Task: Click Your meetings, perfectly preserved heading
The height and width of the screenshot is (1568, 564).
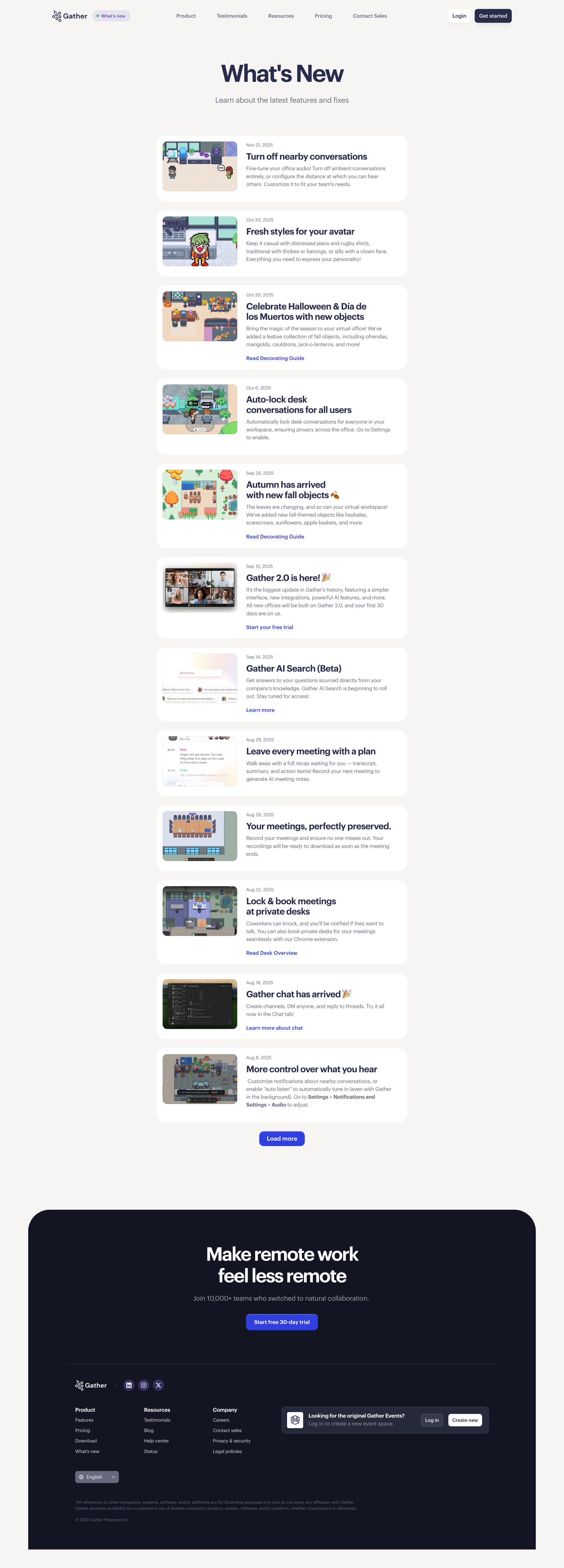Action: pos(319,826)
